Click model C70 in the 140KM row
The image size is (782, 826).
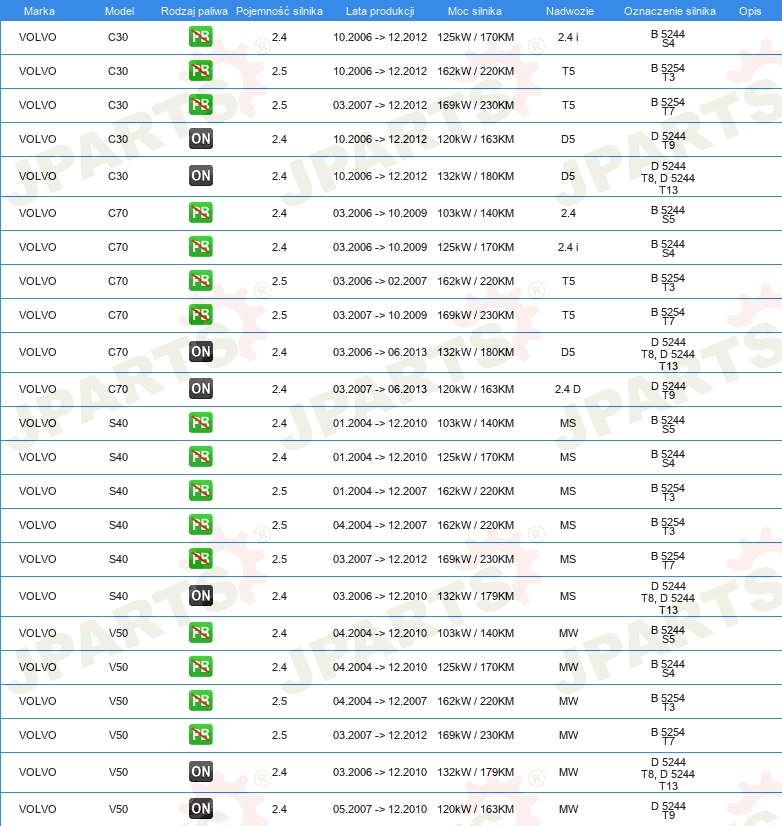[118, 213]
